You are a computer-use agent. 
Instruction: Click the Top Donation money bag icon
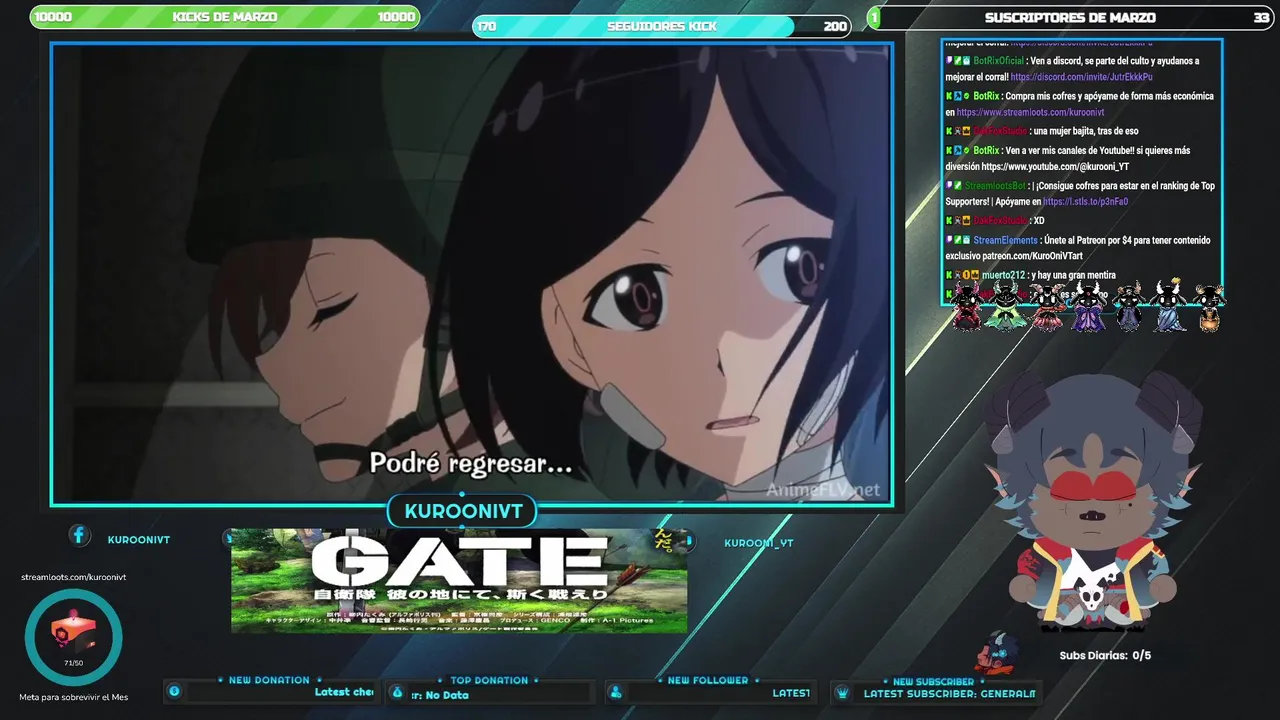(397, 692)
